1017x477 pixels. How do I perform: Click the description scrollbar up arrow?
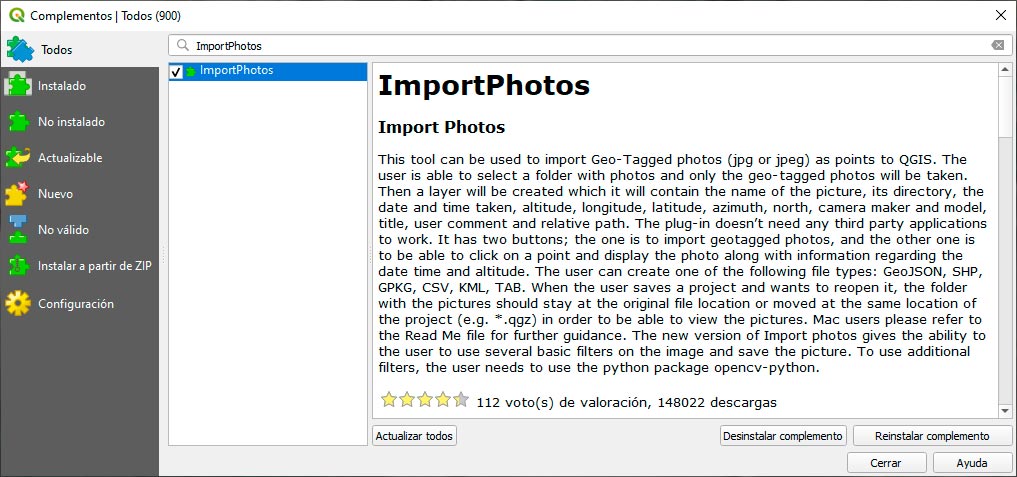(1005, 69)
